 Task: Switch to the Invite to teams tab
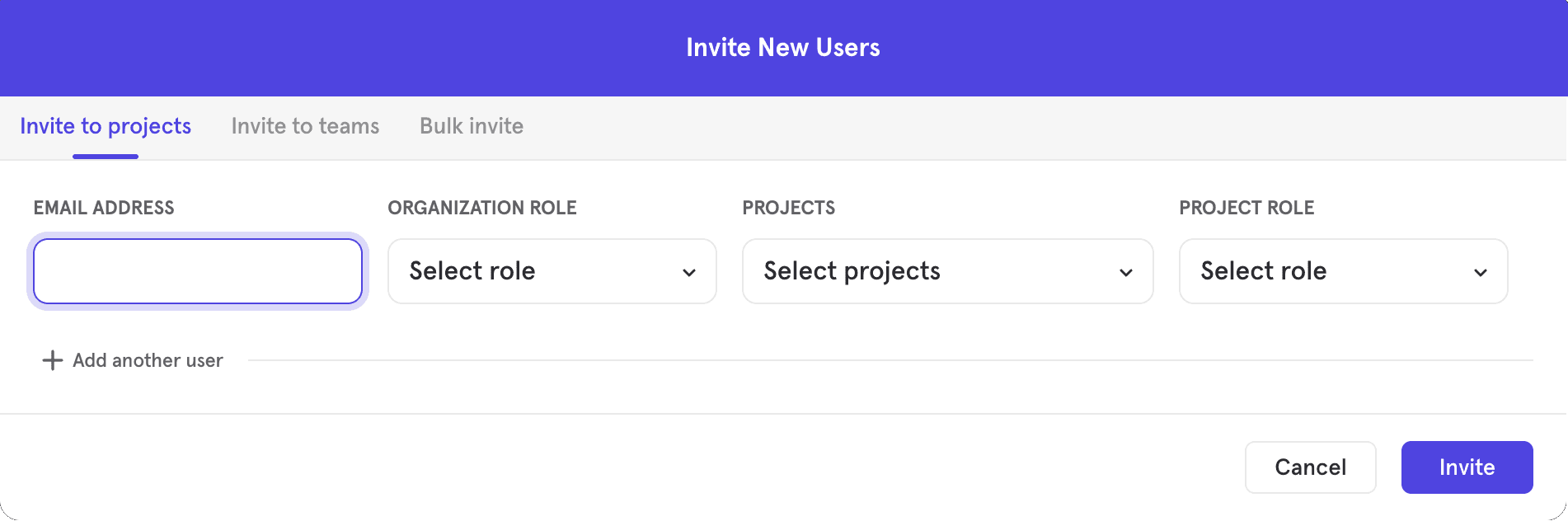click(x=305, y=126)
